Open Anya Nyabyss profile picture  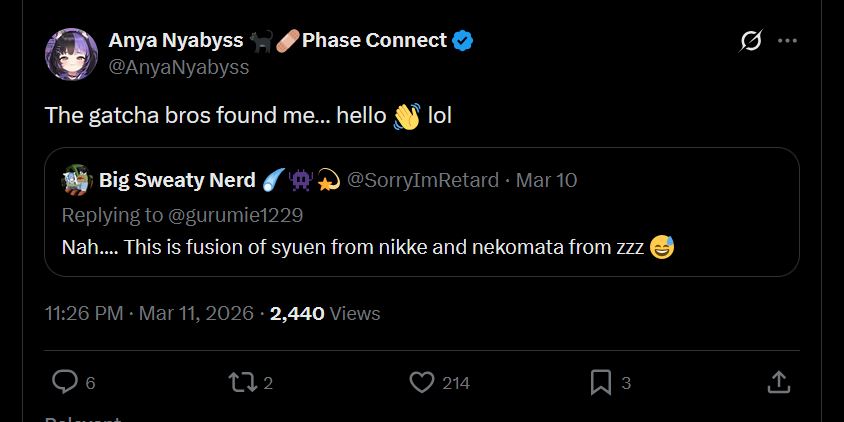[70, 54]
